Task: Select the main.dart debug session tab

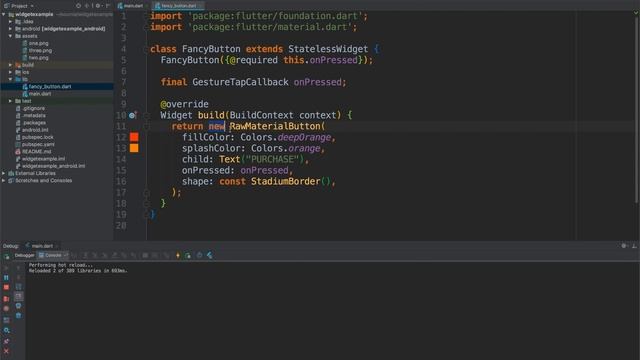Action: click(42, 246)
